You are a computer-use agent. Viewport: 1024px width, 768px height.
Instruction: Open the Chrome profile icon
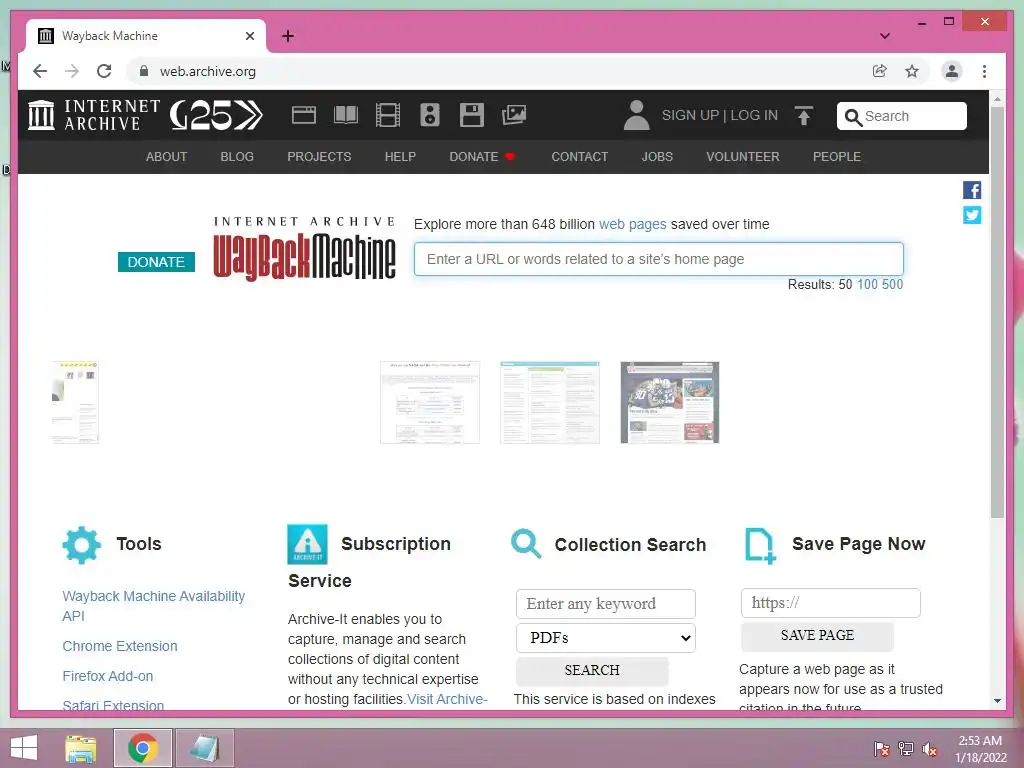click(952, 71)
